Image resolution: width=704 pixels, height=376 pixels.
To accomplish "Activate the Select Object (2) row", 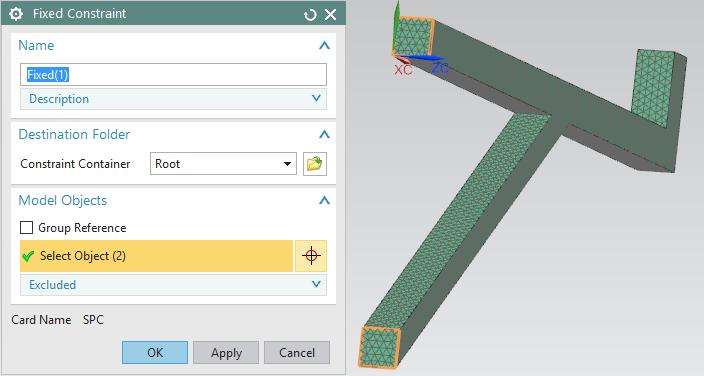I will 157,256.
